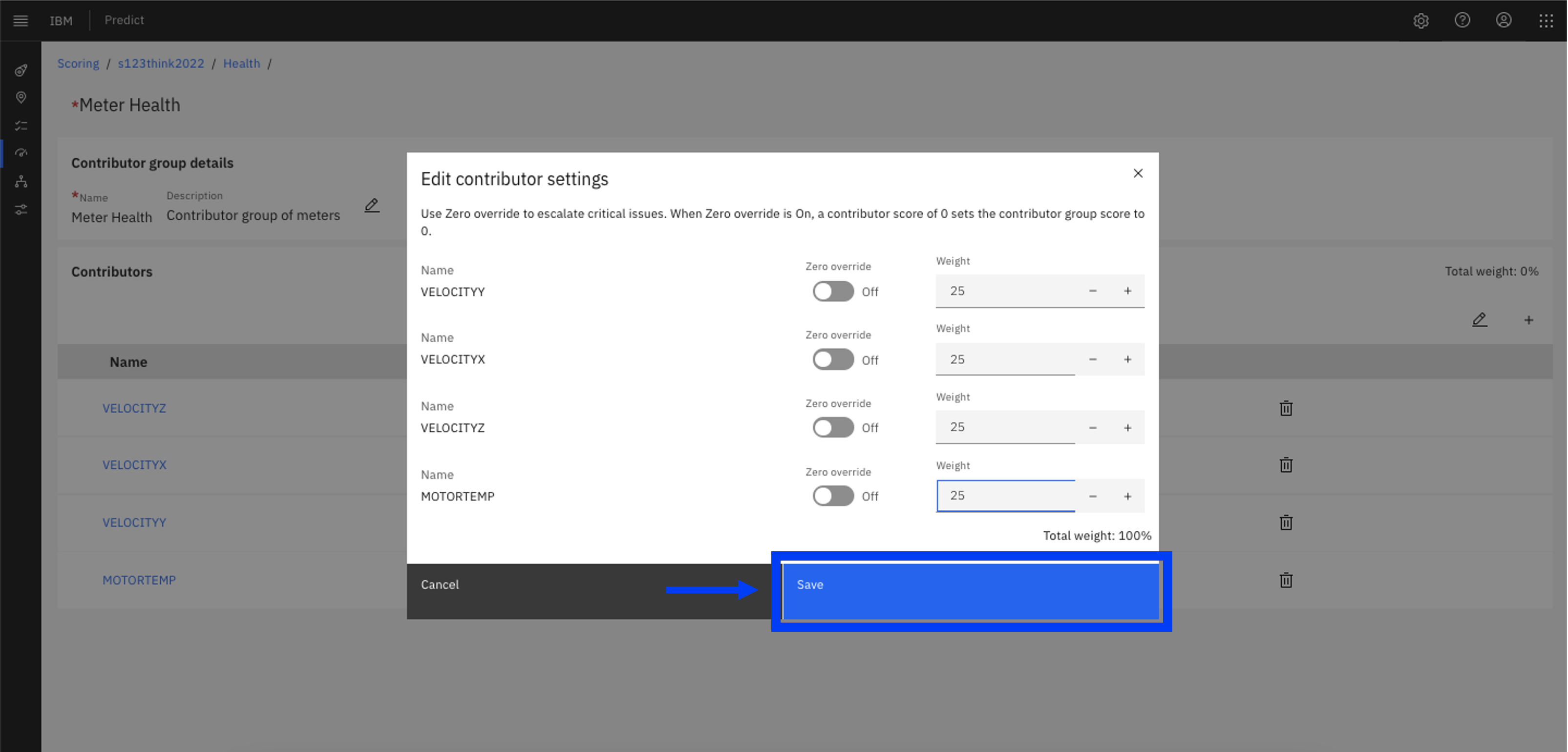Click the VELOCITYY weight input field
1568x752 pixels.
1006,291
